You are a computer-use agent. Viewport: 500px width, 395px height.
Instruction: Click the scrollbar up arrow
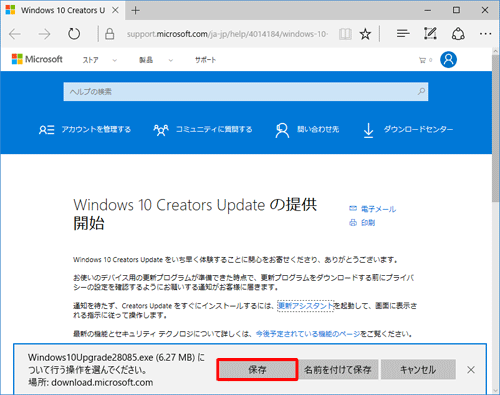coord(496,51)
